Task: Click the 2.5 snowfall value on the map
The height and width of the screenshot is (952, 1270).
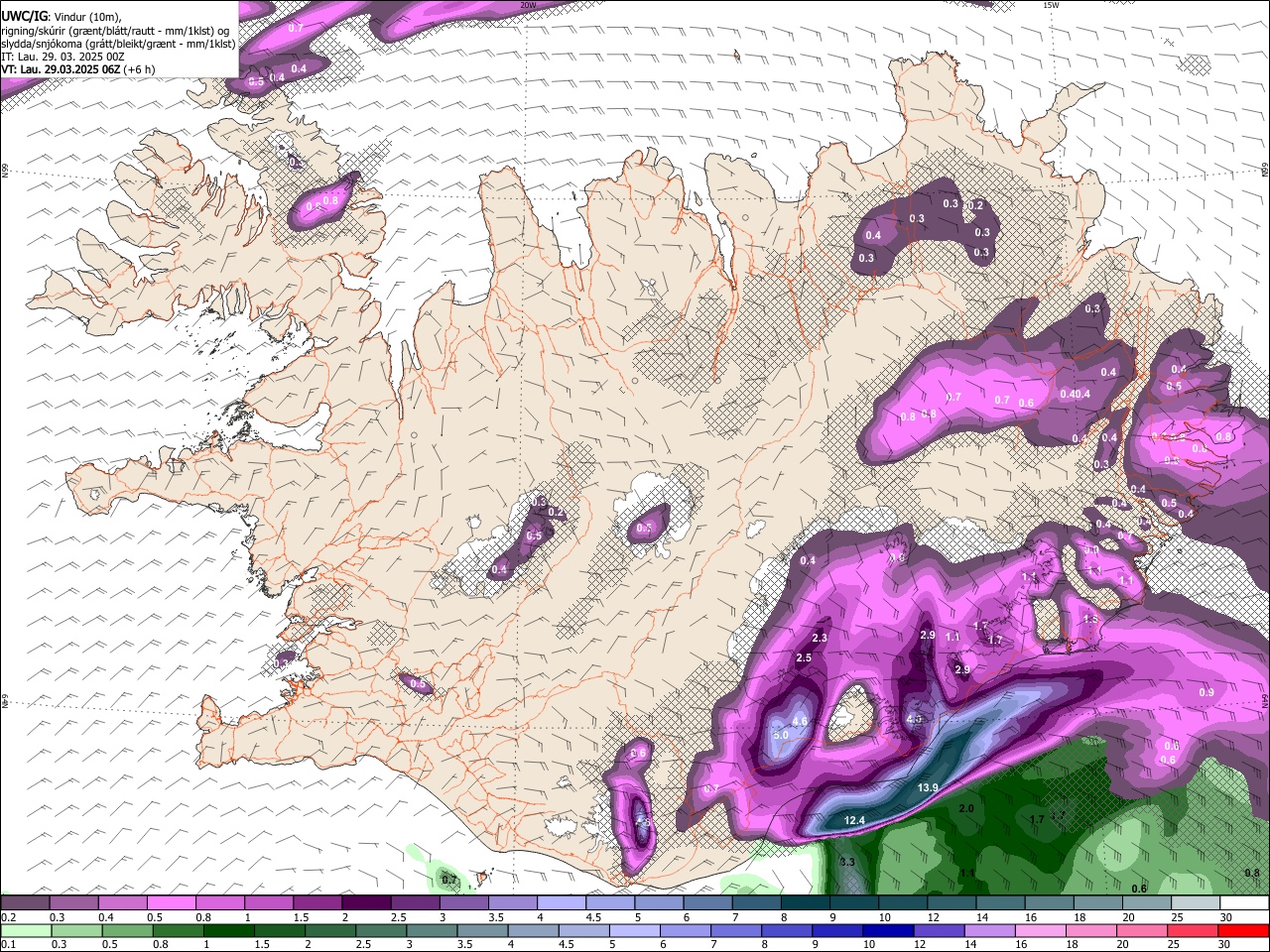Action: click(804, 658)
